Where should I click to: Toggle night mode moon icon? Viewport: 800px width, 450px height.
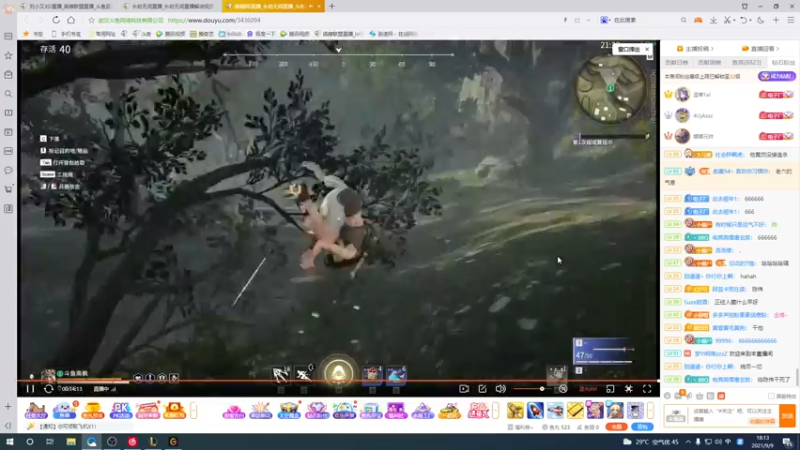click(761, 20)
